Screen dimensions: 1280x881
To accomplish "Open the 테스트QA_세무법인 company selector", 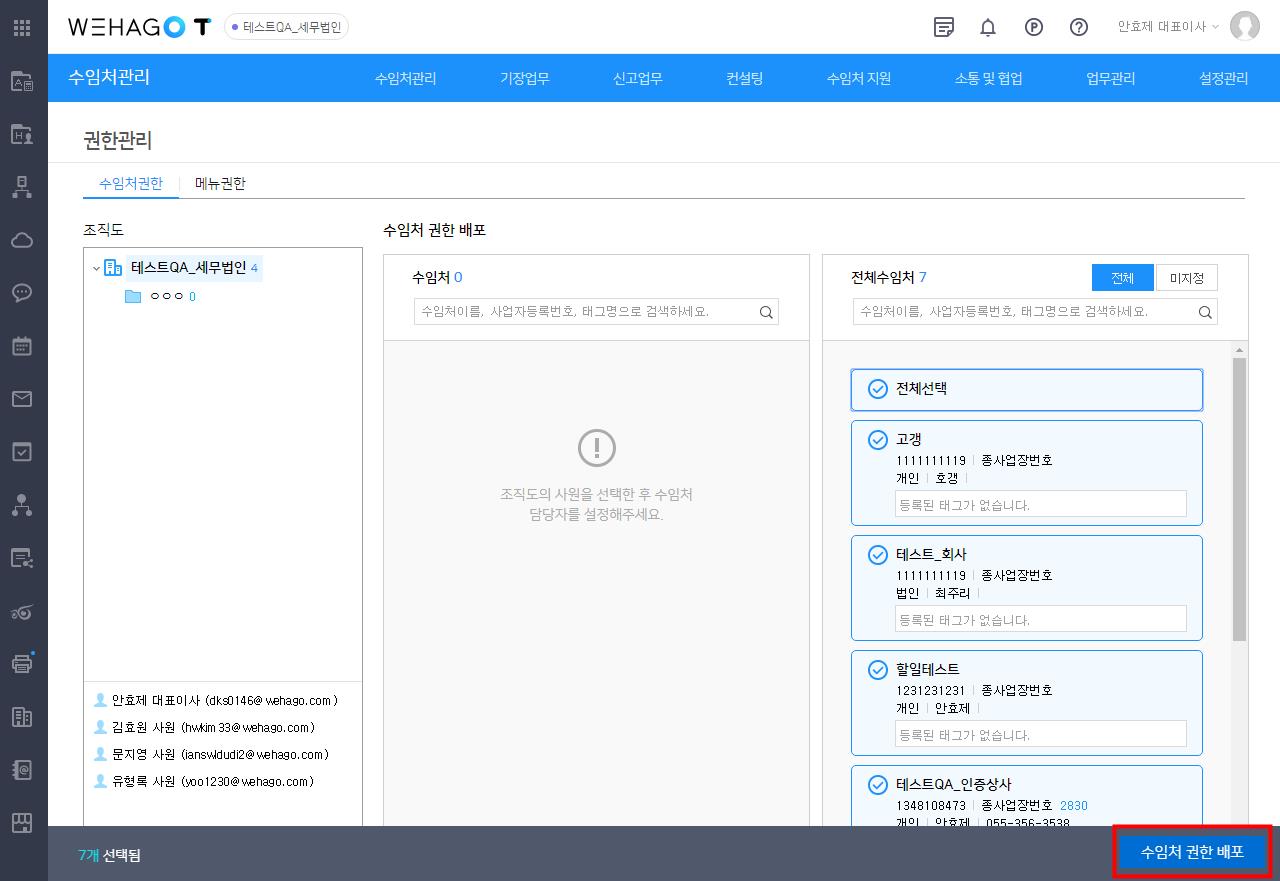I will tap(287, 28).
